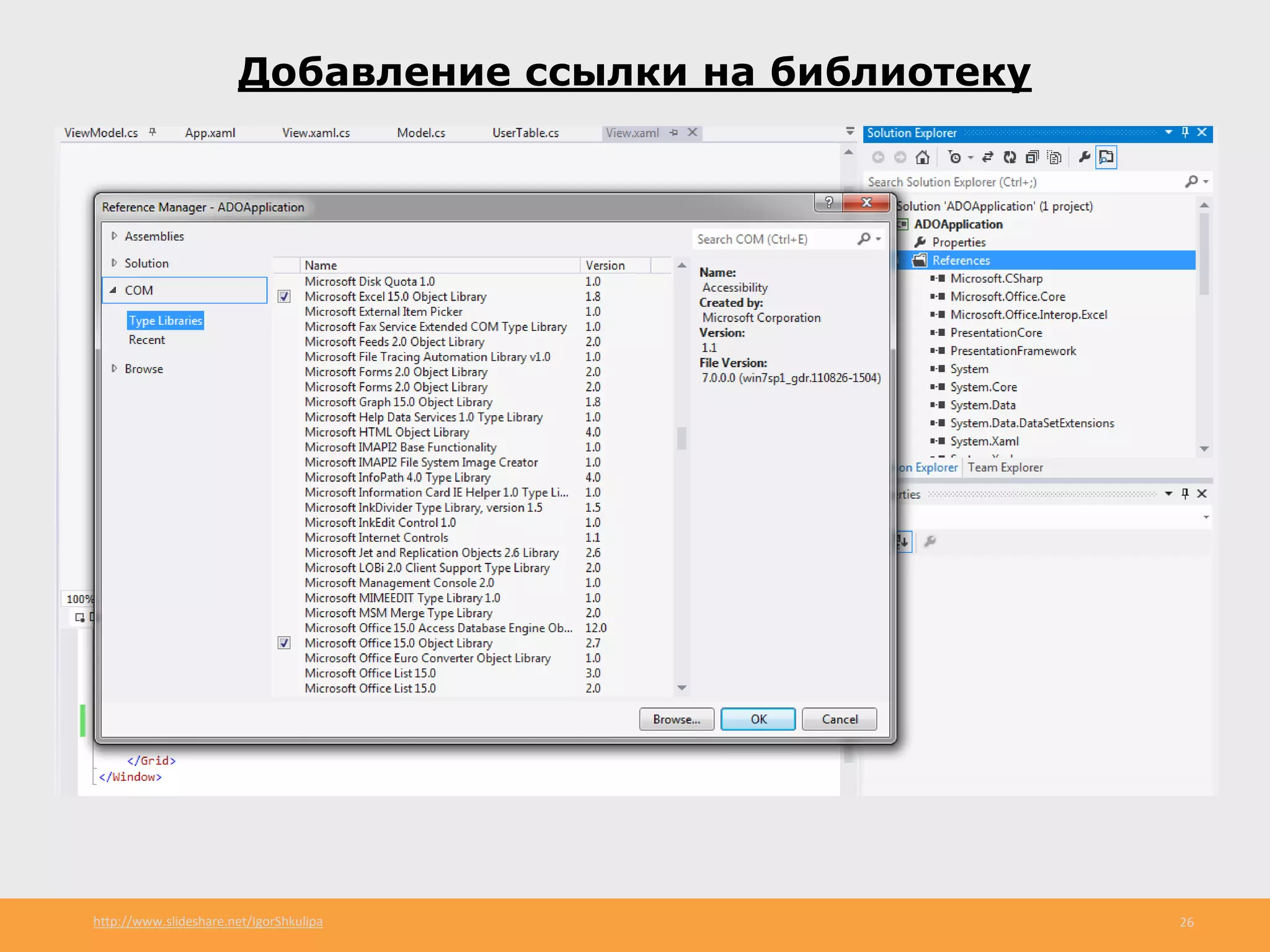Viewport: 1270px width, 952px height.
Task: Select Microsoft HTML Object Library row
Action: 472,433
